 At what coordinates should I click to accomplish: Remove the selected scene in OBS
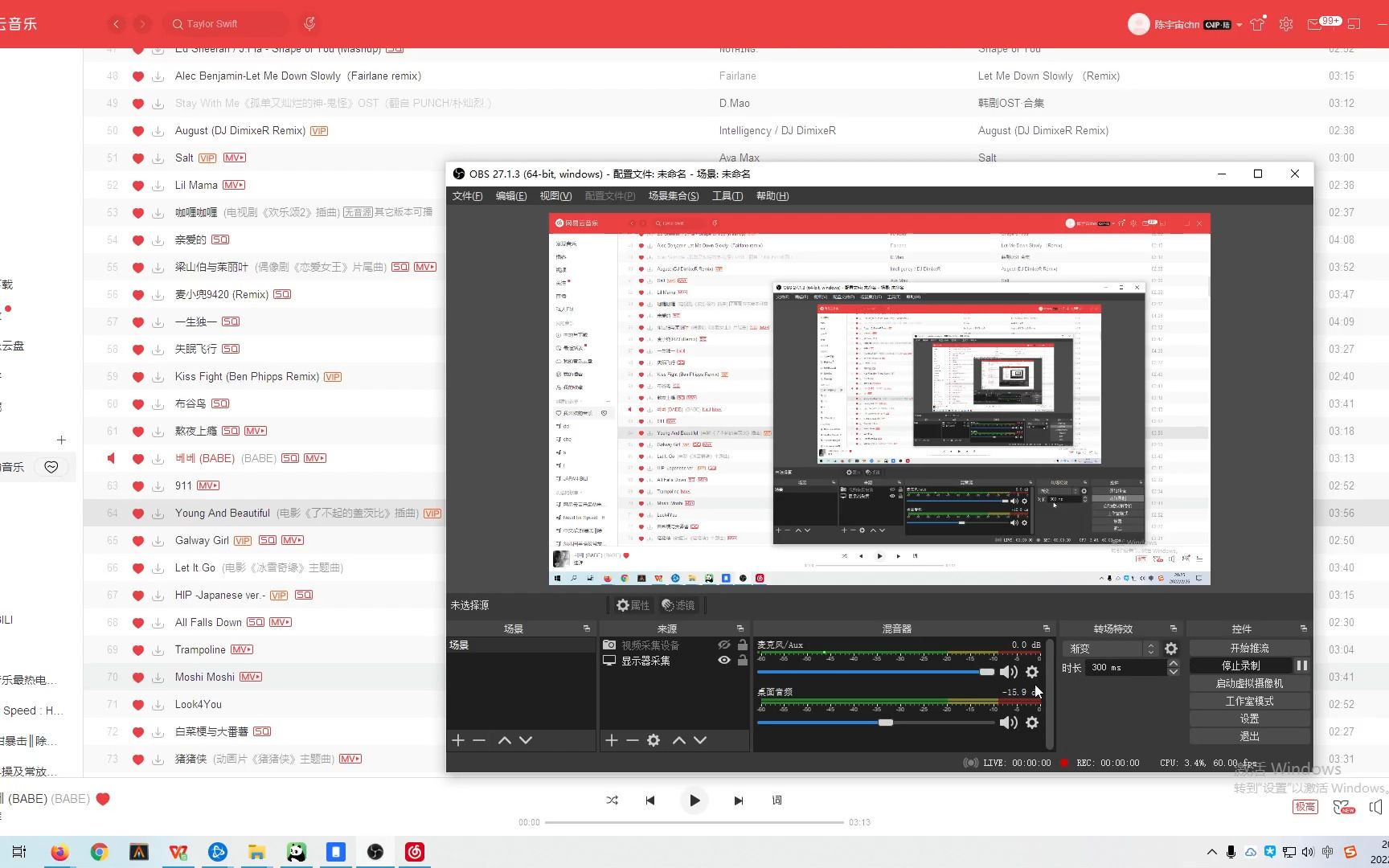tap(479, 740)
